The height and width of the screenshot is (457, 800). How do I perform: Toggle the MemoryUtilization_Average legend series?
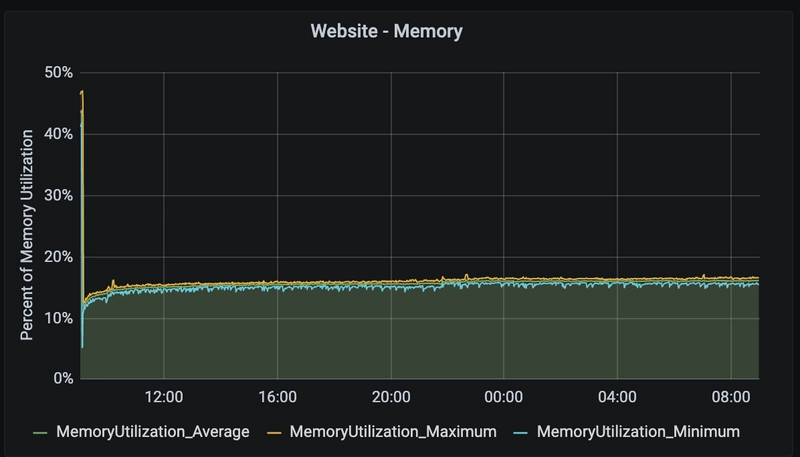(152, 432)
